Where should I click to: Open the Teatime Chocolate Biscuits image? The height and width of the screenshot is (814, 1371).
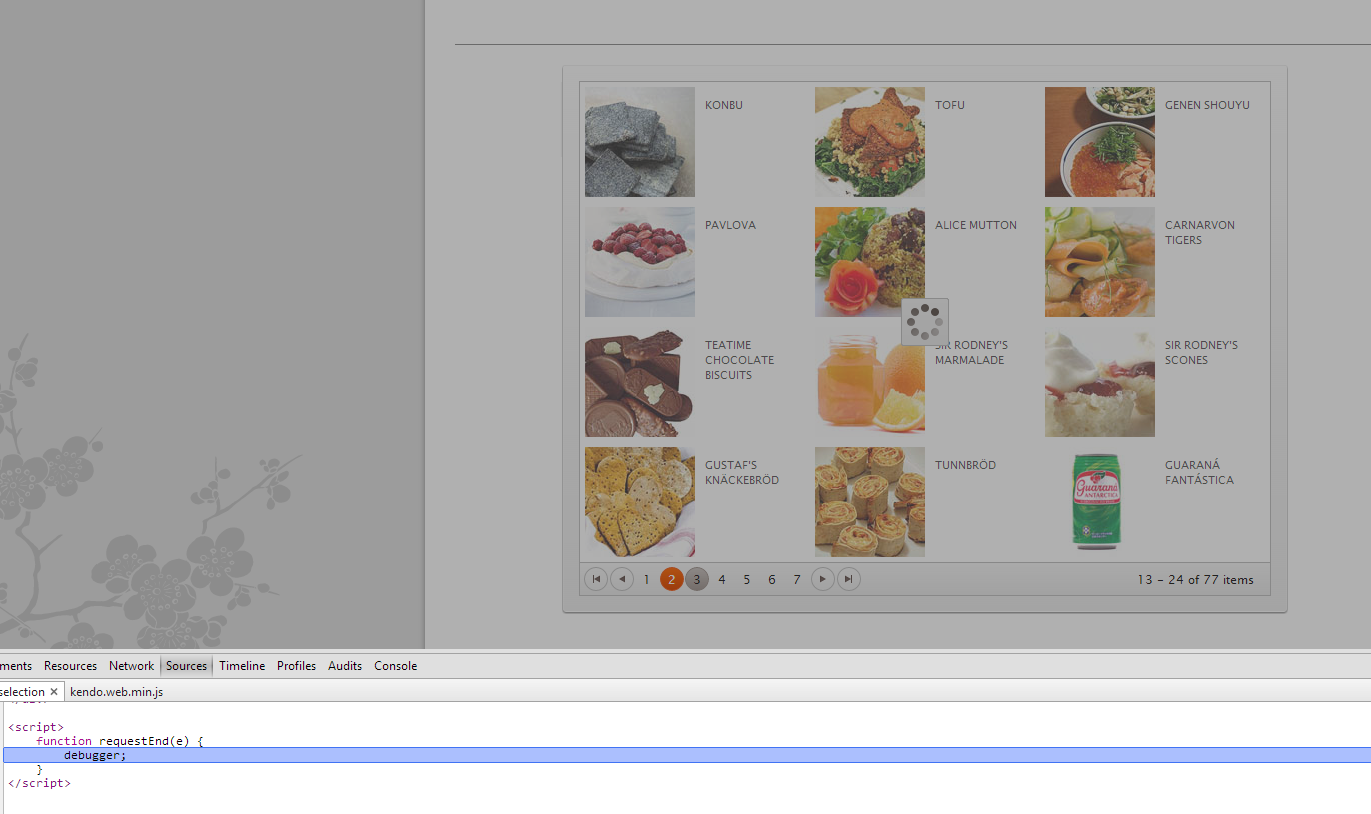point(640,382)
